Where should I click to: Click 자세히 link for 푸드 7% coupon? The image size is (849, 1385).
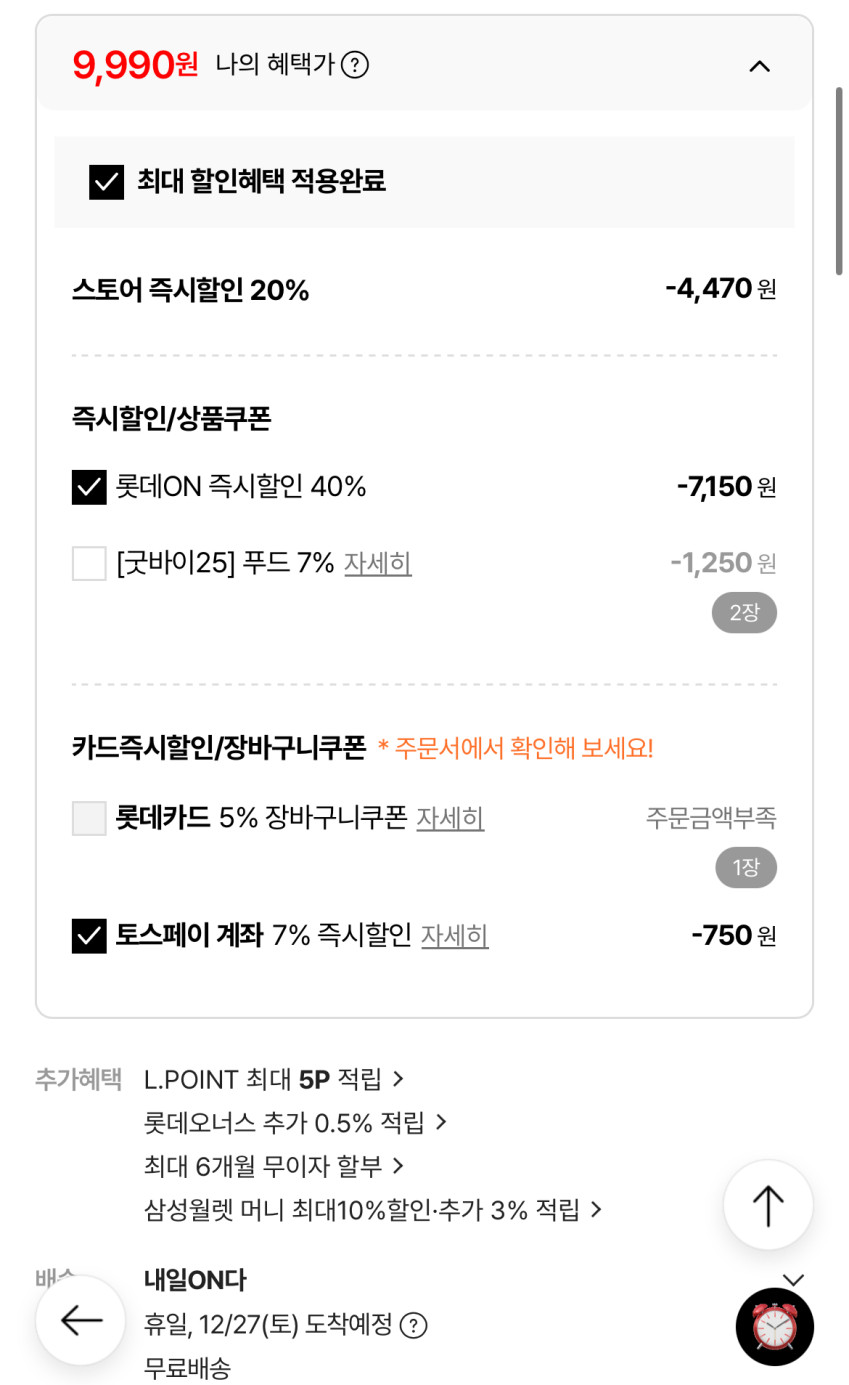coord(378,563)
